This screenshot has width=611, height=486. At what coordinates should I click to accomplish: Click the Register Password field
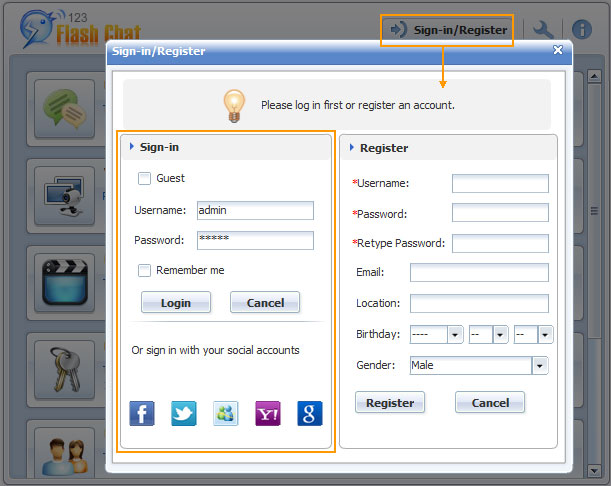(x=500, y=213)
